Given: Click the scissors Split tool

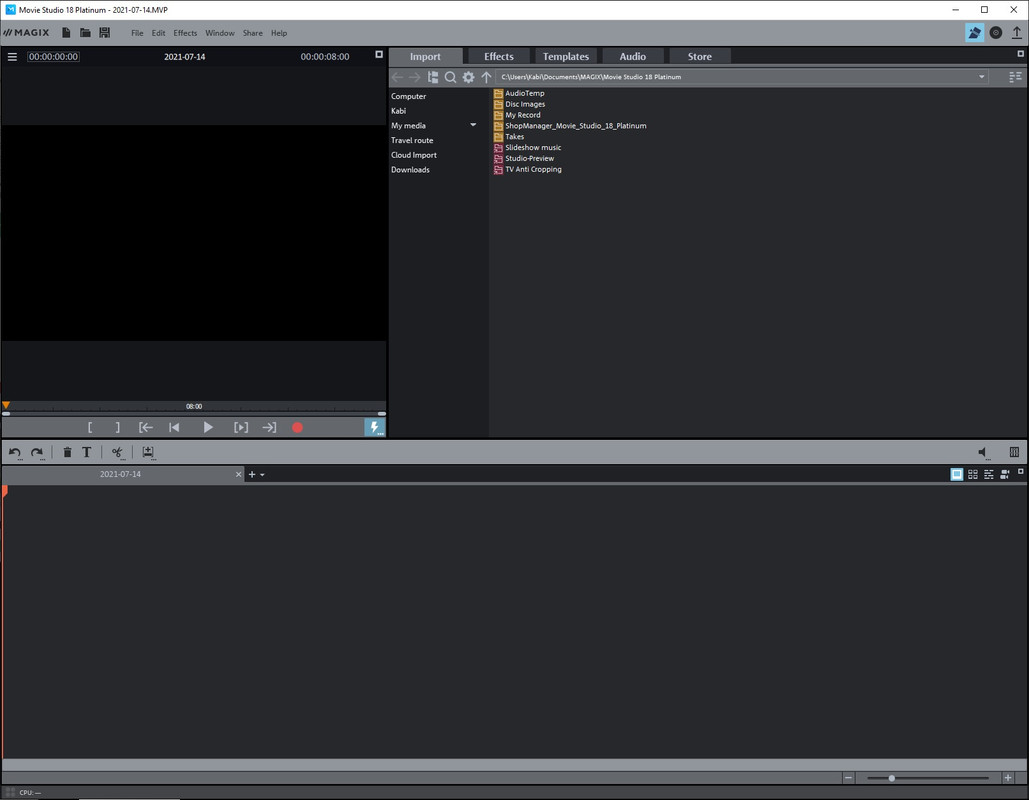Looking at the screenshot, I should 117,452.
